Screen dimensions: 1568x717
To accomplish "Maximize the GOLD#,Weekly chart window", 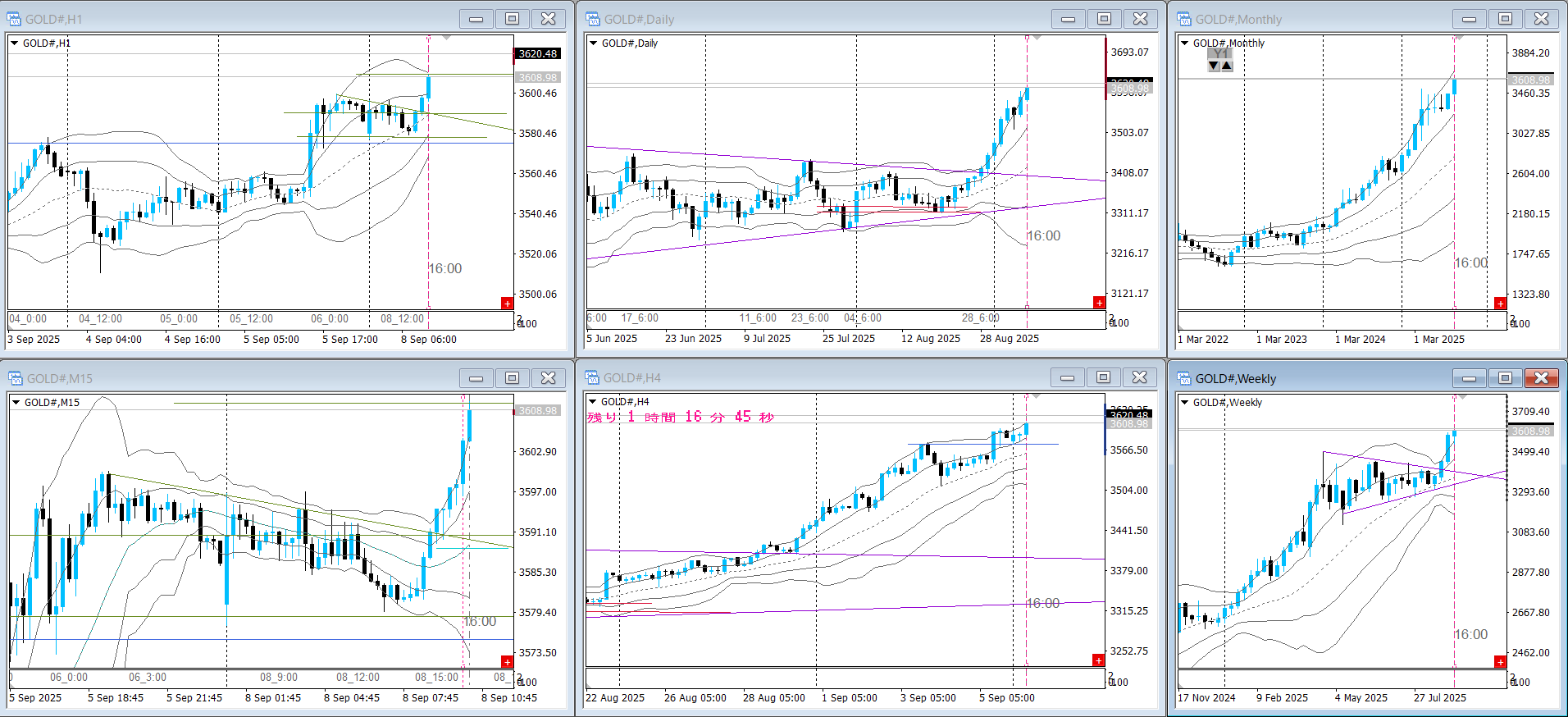I will 1506,377.
